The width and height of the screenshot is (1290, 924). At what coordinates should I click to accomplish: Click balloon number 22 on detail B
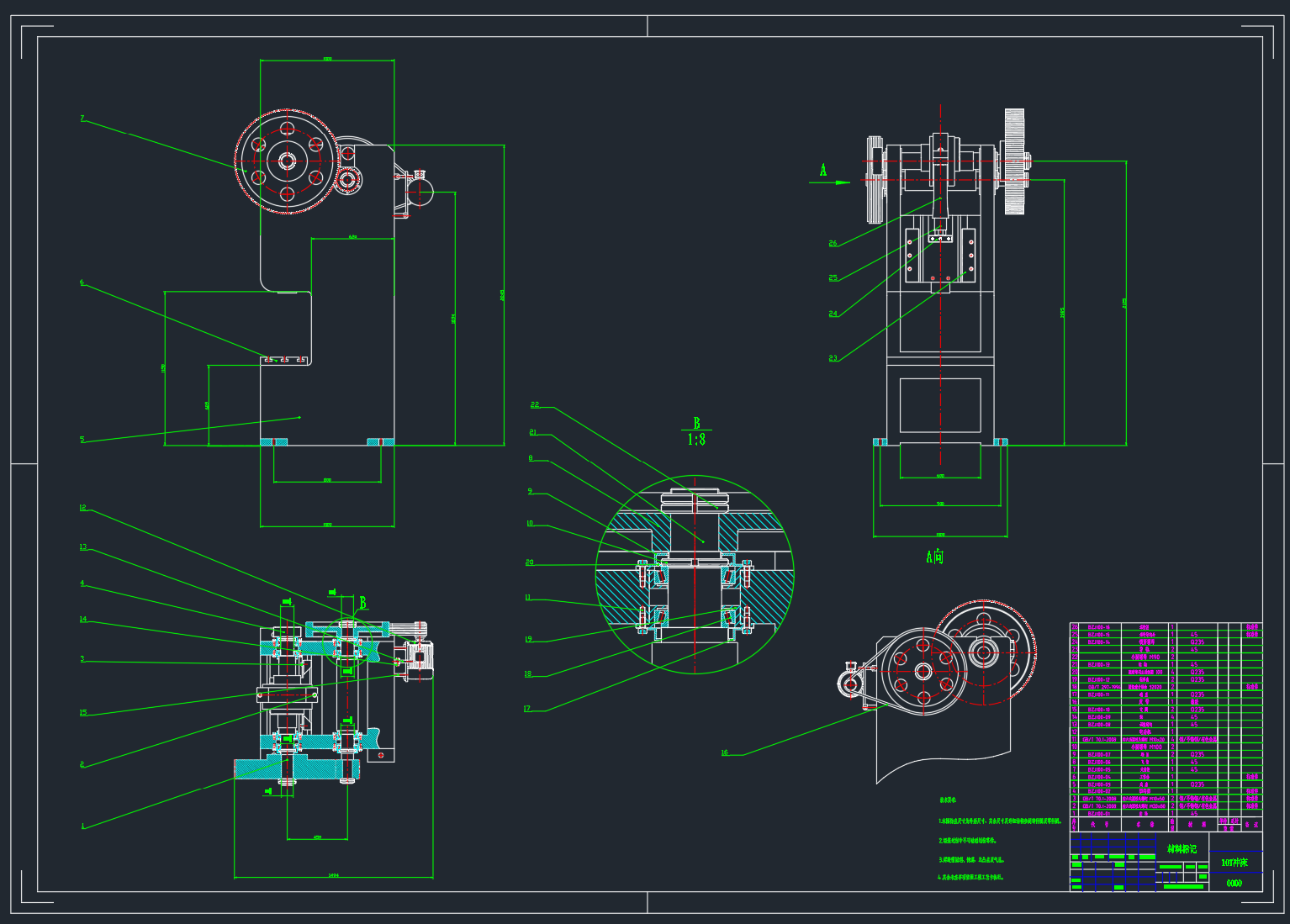pyautogui.click(x=534, y=404)
